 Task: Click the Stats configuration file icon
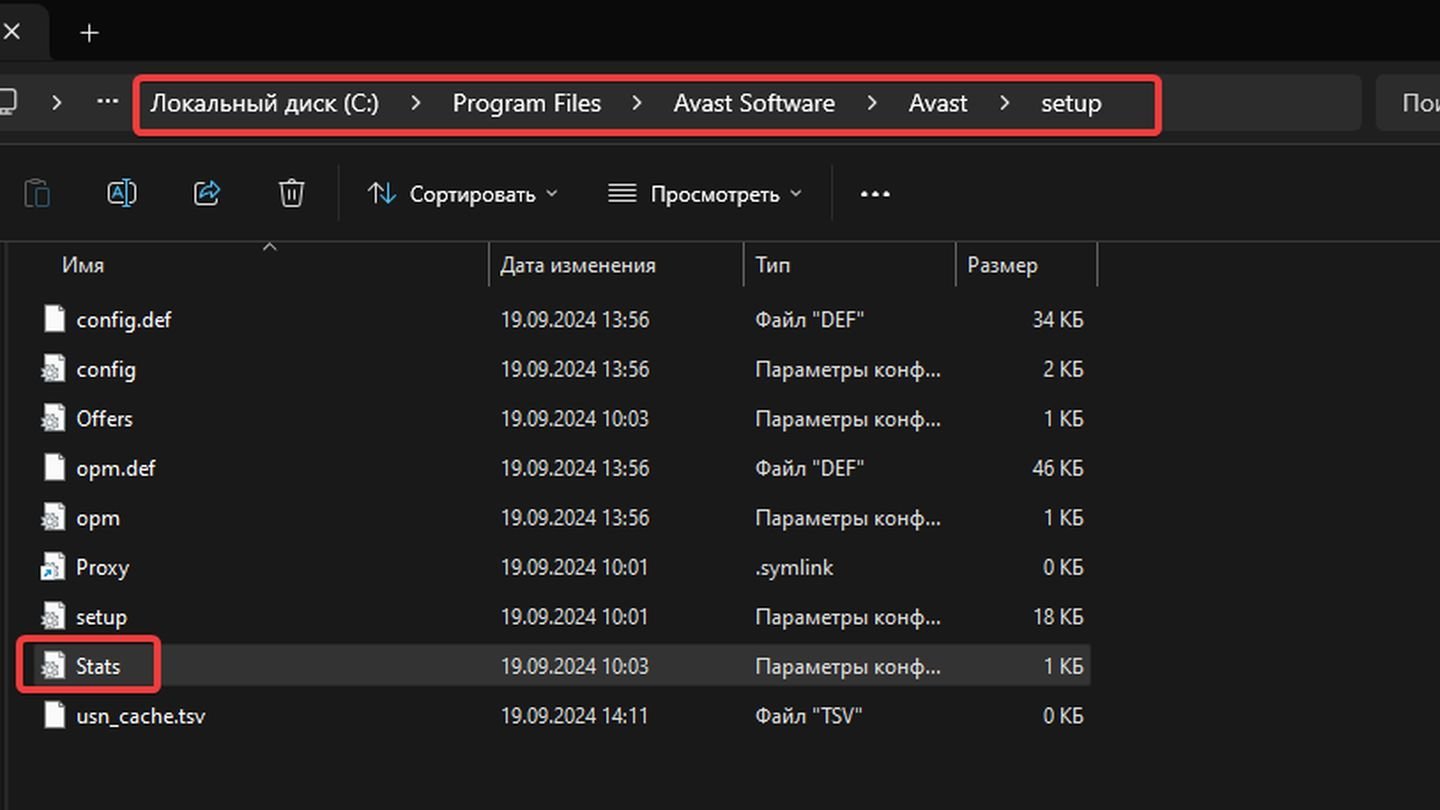click(53, 666)
